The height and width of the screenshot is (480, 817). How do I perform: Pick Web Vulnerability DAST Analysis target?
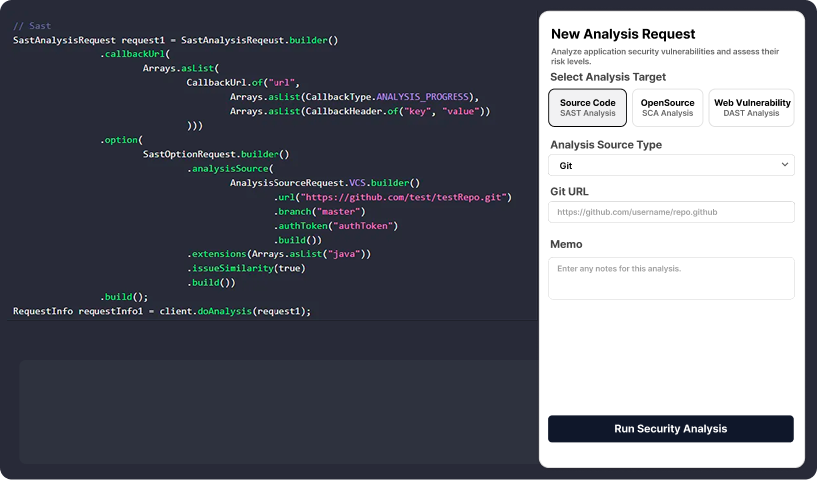click(752, 108)
